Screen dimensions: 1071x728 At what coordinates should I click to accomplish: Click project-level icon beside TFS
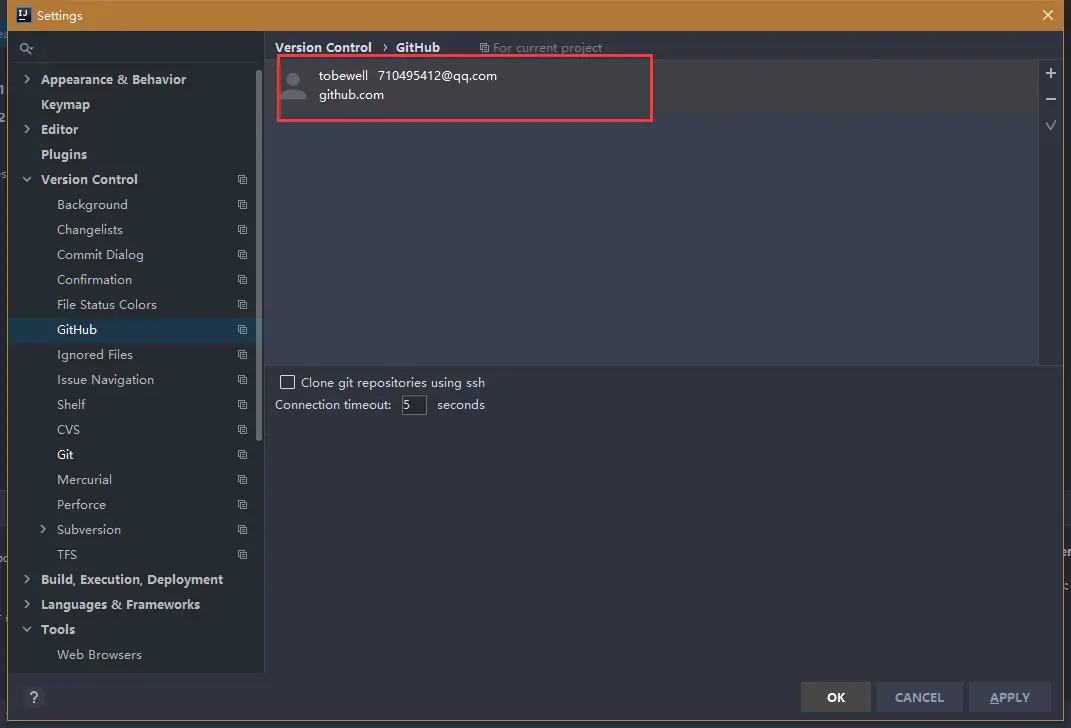click(x=242, y=555)
